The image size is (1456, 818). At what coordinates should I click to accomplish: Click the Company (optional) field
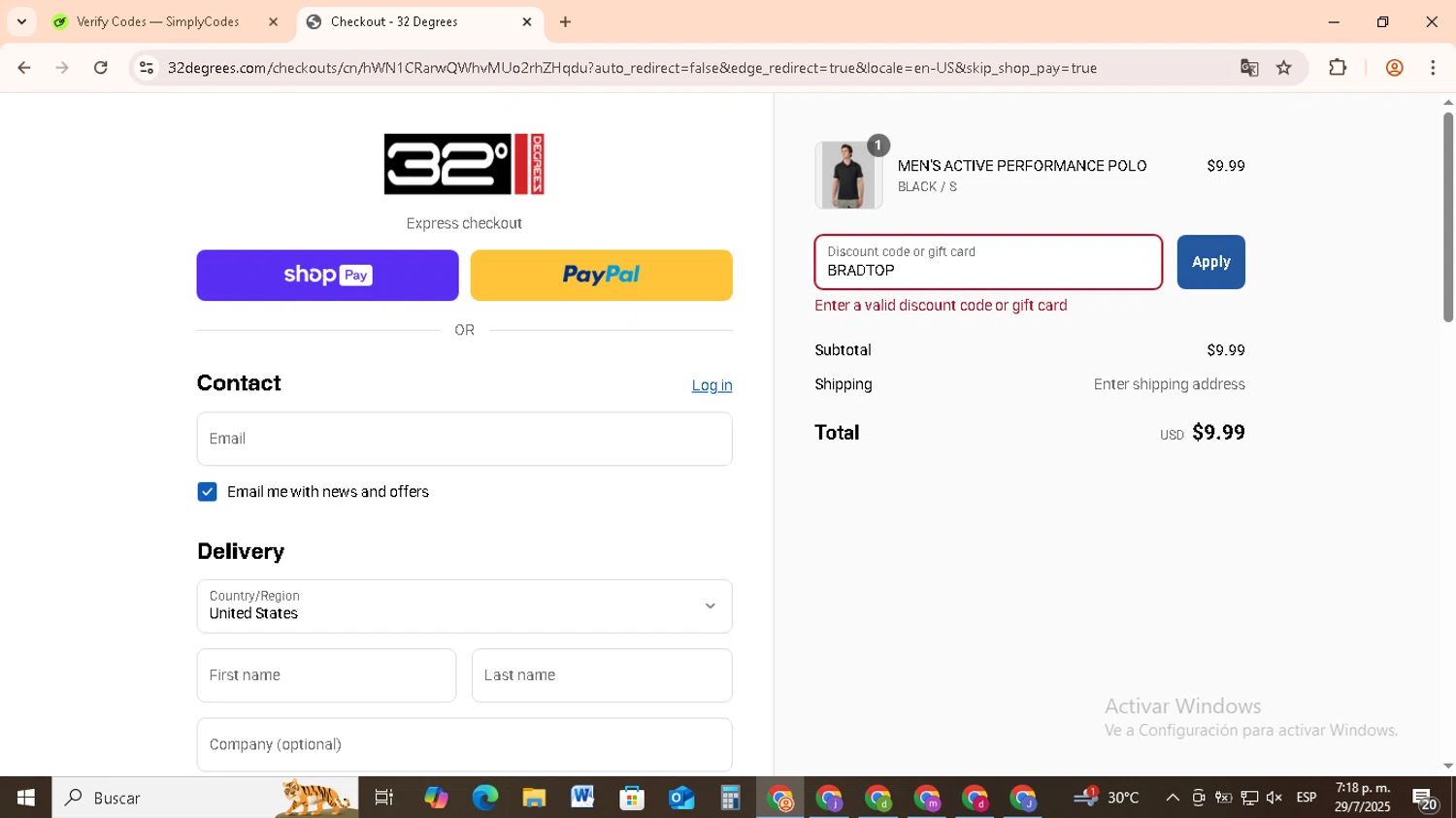(464, 744)
